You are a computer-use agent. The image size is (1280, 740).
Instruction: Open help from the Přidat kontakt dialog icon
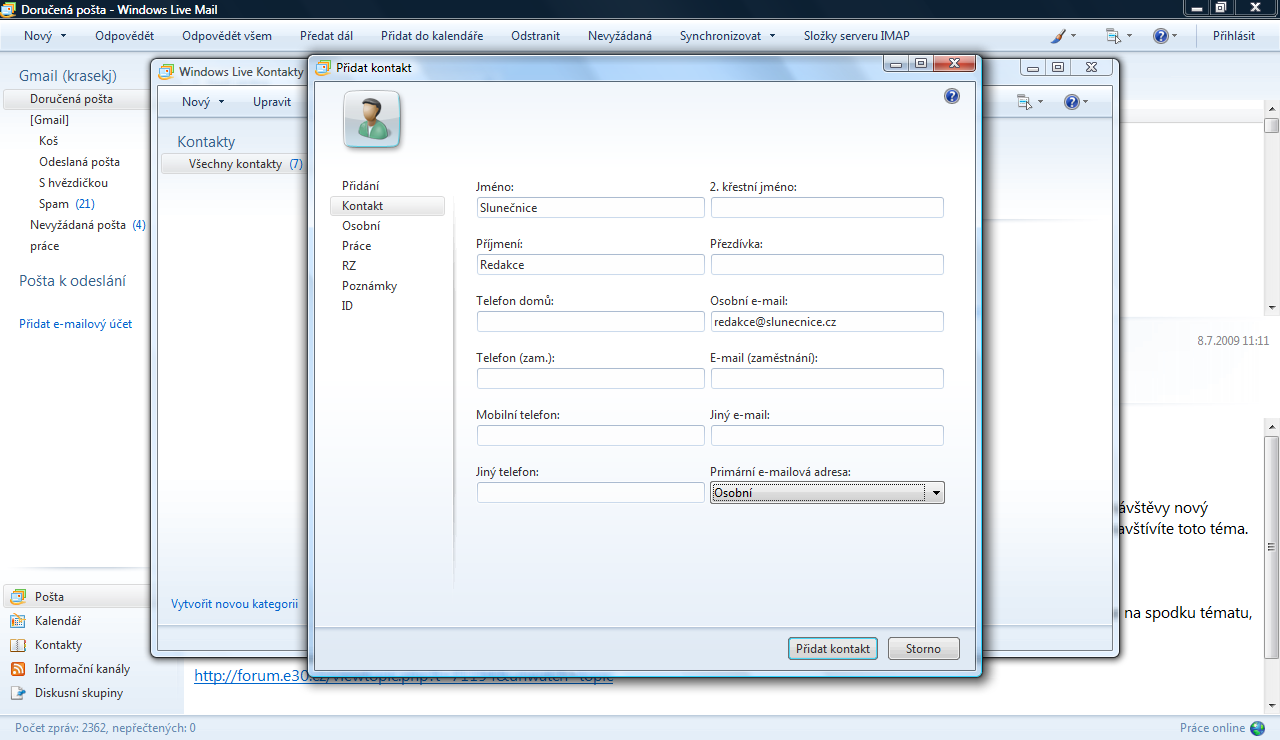tap(952, 96)
